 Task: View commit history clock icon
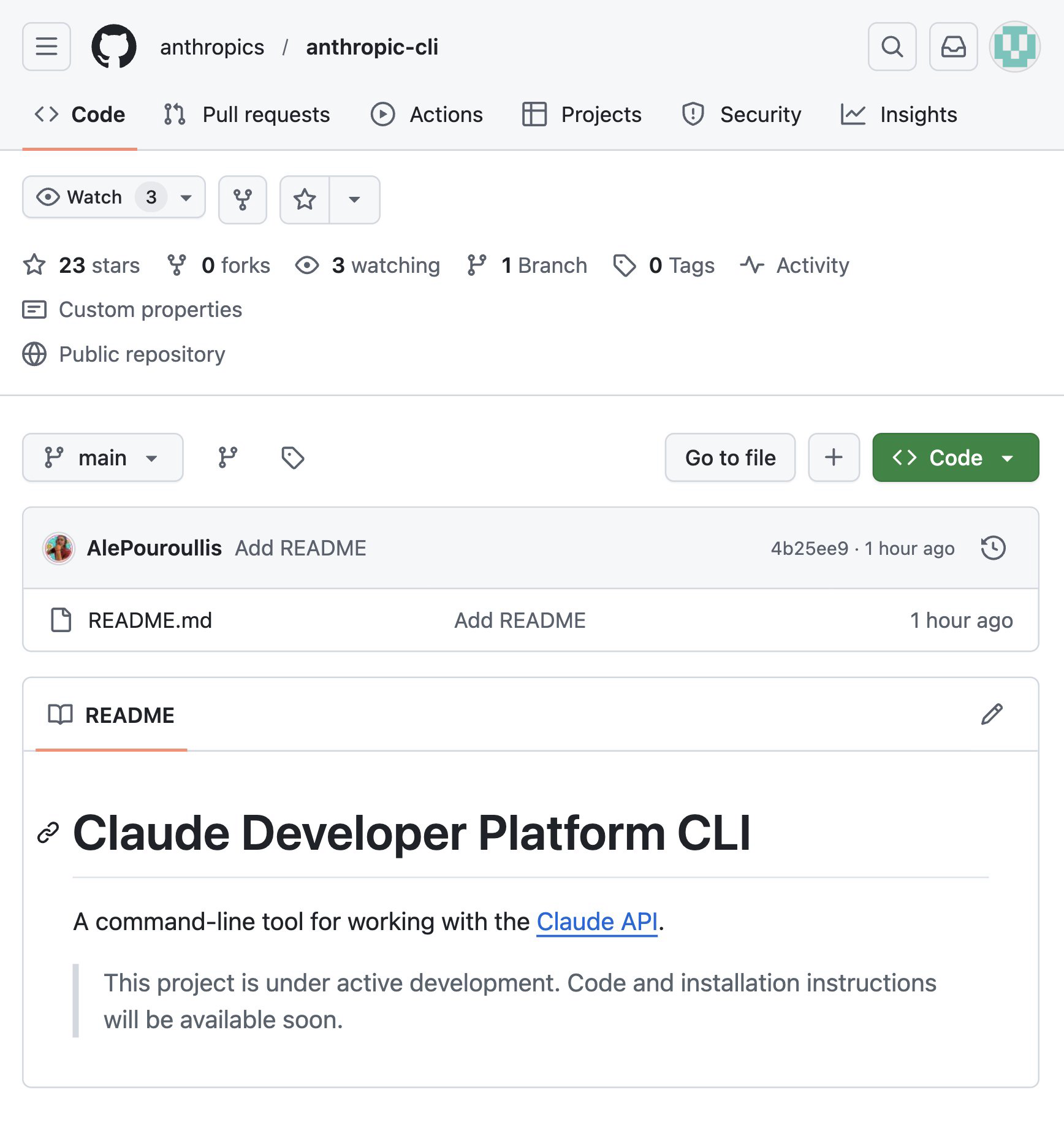tap(993, 548)
